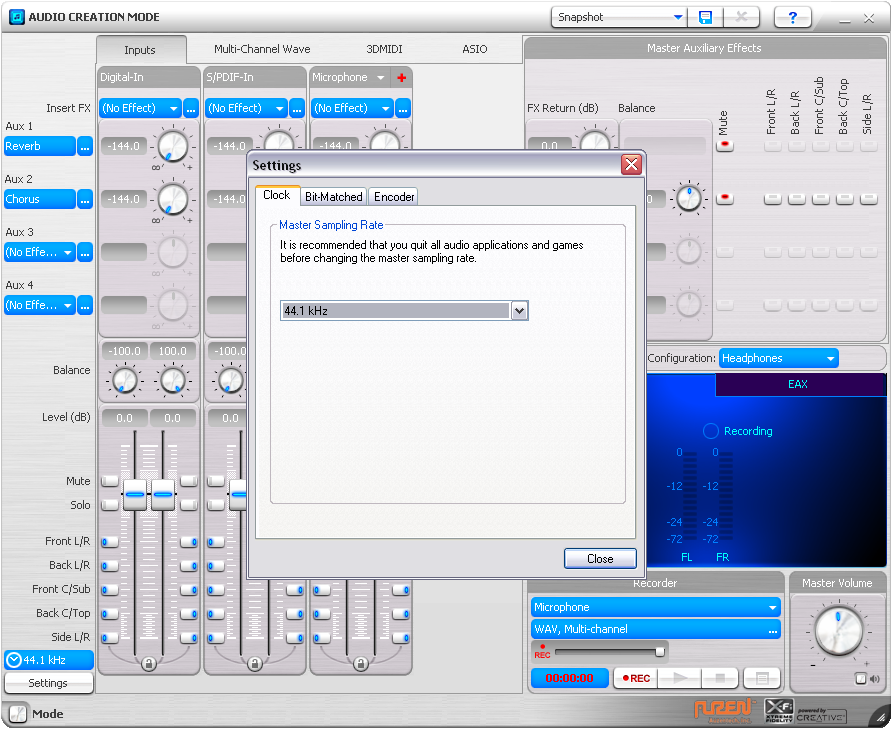Expand the Snapshot dropdown list
This screenshot has width=892, height=729.
[x=678, y=17]
